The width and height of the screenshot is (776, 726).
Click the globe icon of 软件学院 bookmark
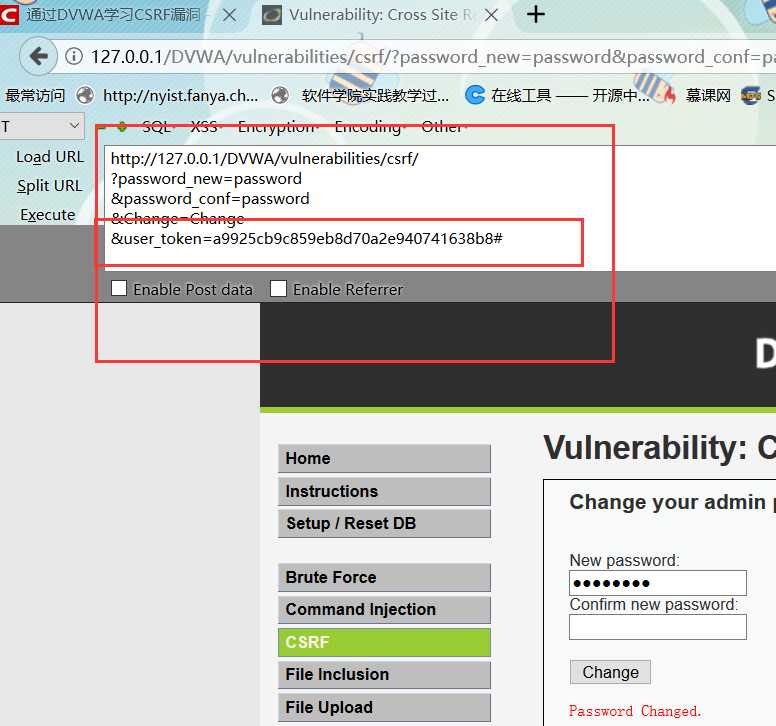click(x=280, y=95)
